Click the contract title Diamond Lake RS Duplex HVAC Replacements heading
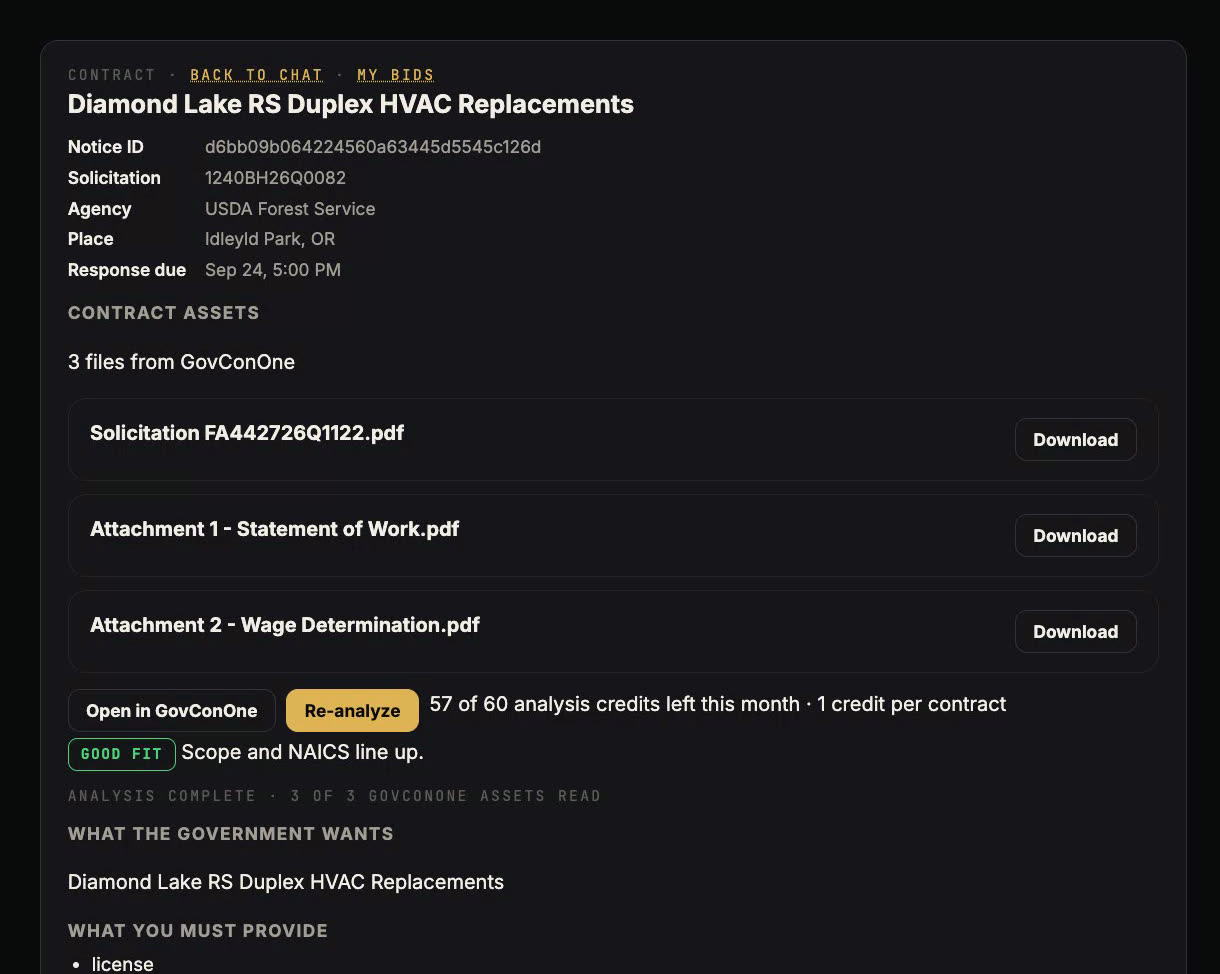The width and height of the screenshot is (1220, 974). pos(351,104)
